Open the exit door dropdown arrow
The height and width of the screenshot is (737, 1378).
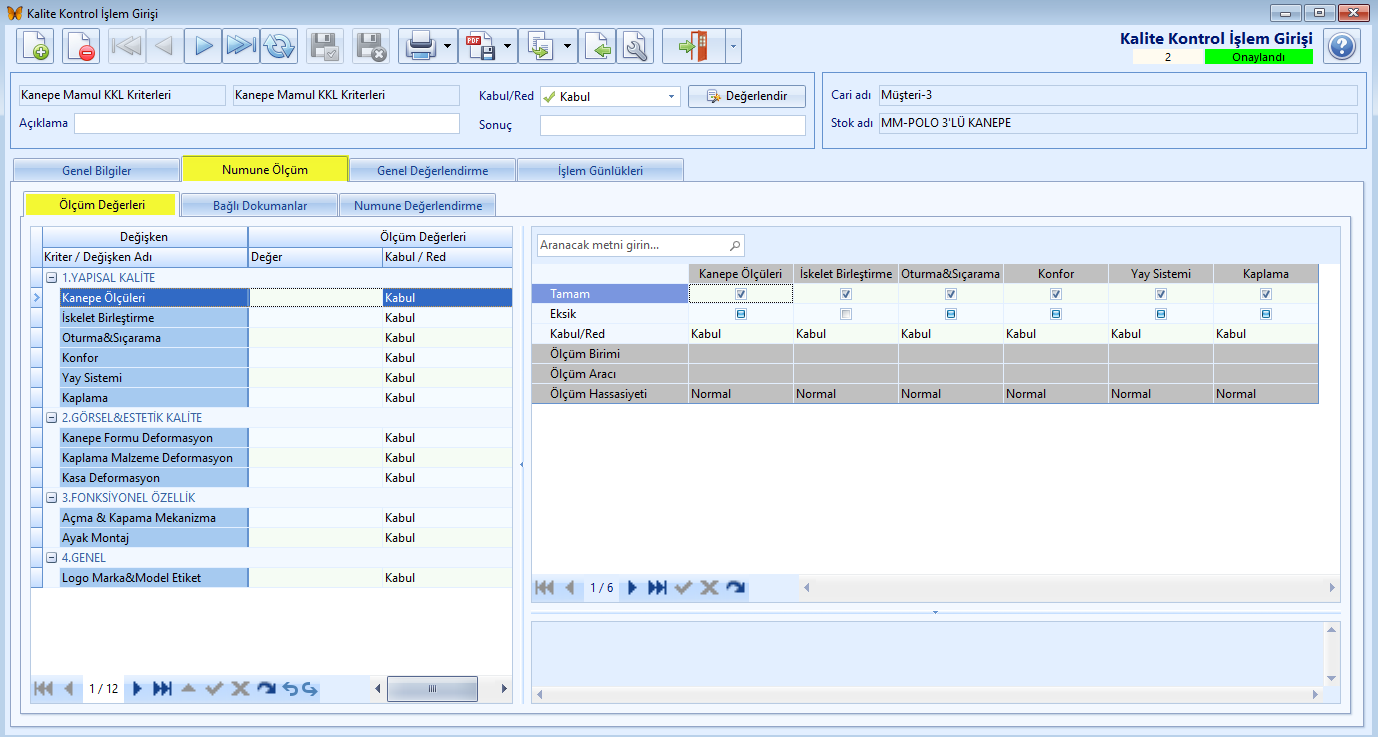pyautogui.click(x=733, y=46)
